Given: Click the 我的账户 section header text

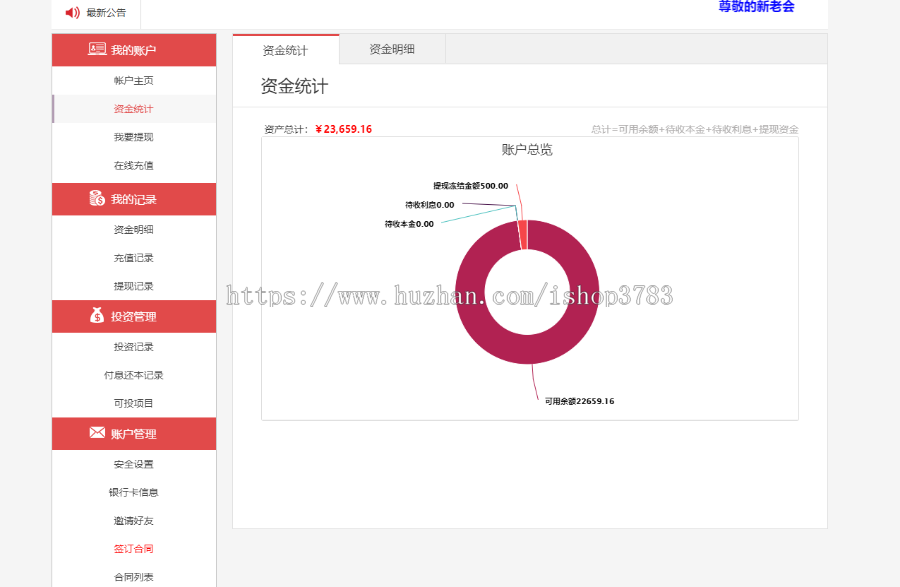Looking at the screenshot, I should click(x=133, y=50).
